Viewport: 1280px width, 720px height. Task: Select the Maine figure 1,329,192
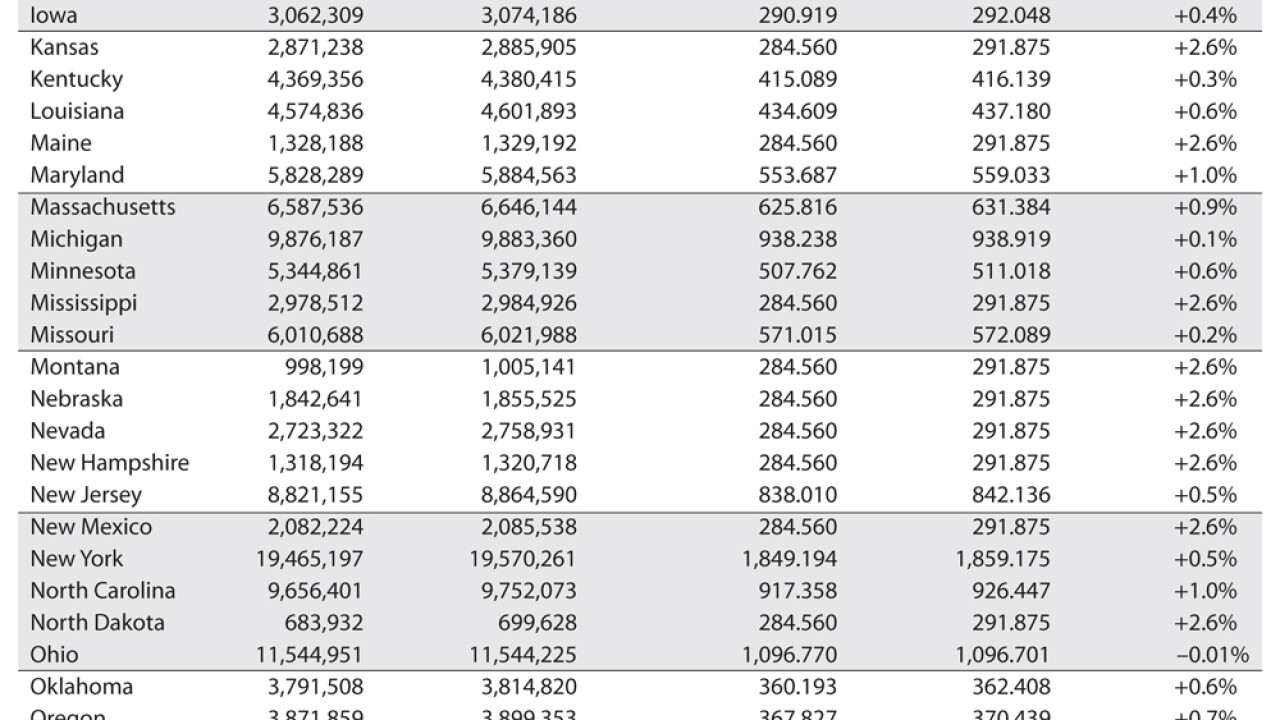pos(527,143)
